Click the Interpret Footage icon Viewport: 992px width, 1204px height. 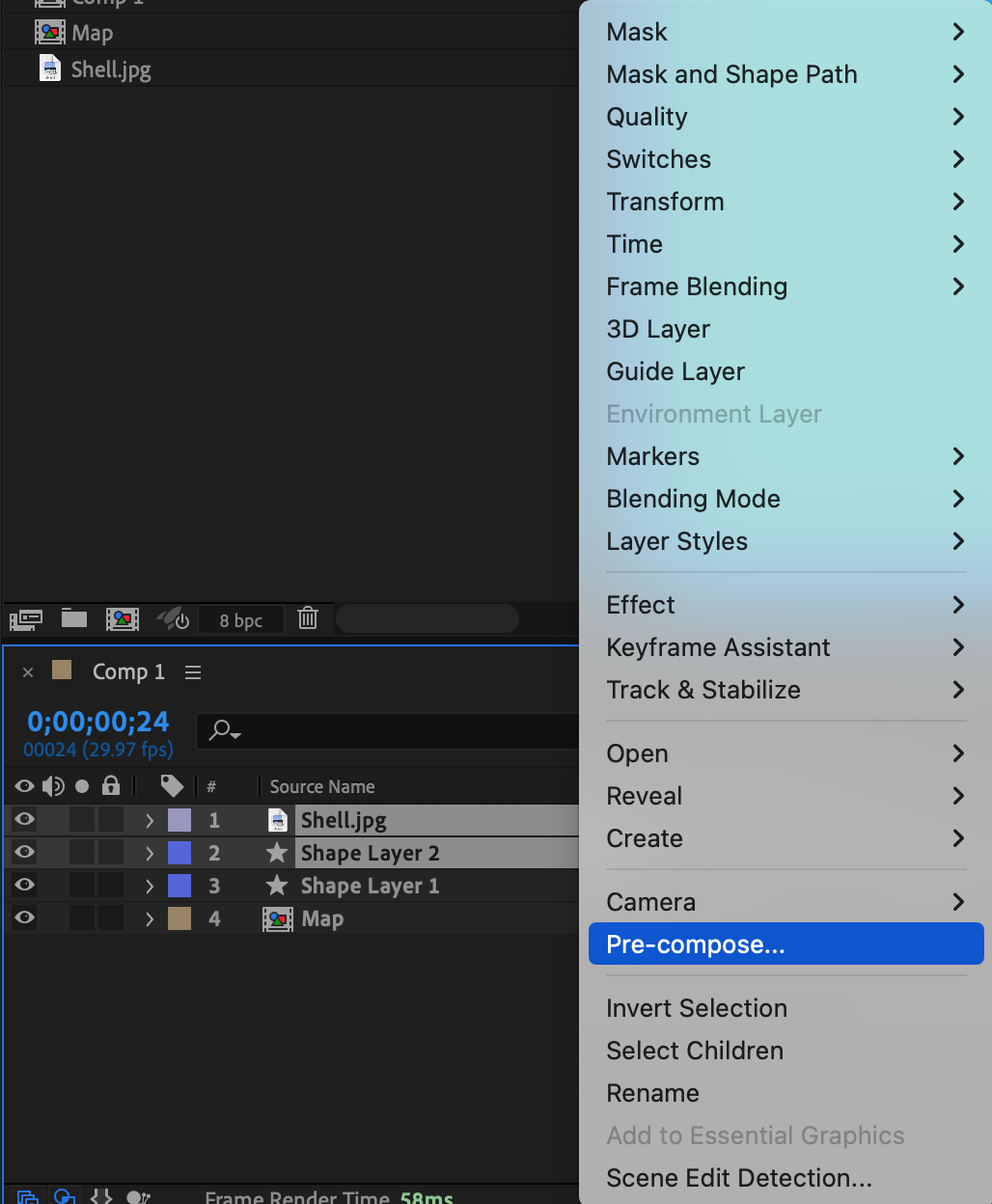coord(26,619)
